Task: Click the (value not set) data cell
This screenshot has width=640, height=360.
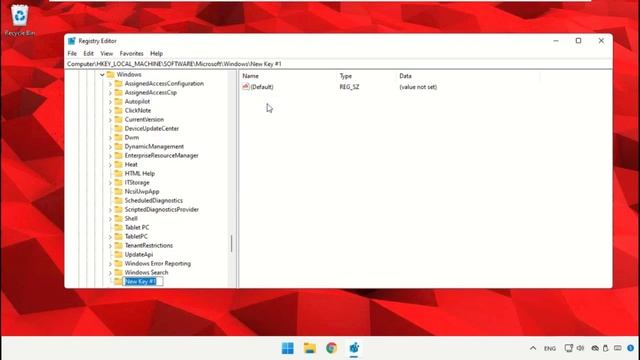Action: (x=418, y=87)
